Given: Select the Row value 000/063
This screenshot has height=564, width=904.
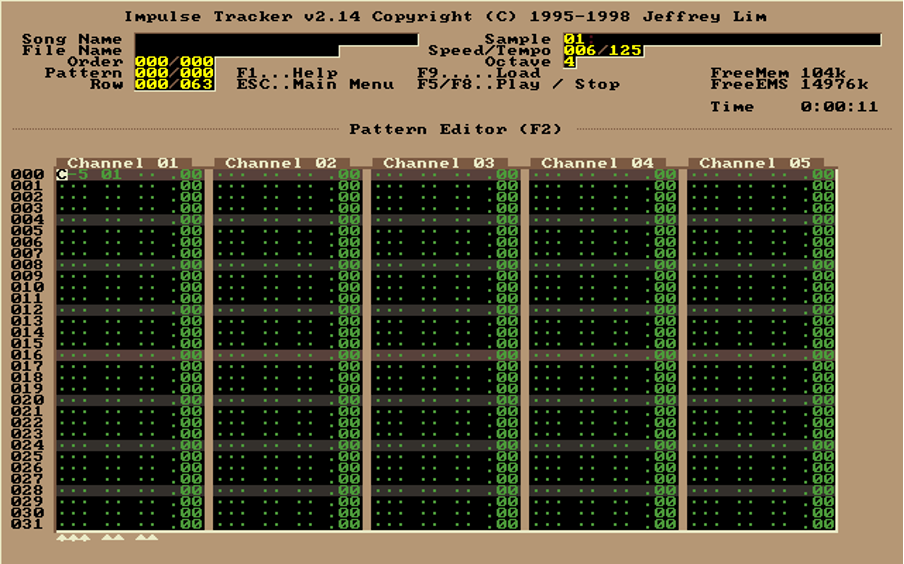Looking at the screenshot, I should pos(174,84).
